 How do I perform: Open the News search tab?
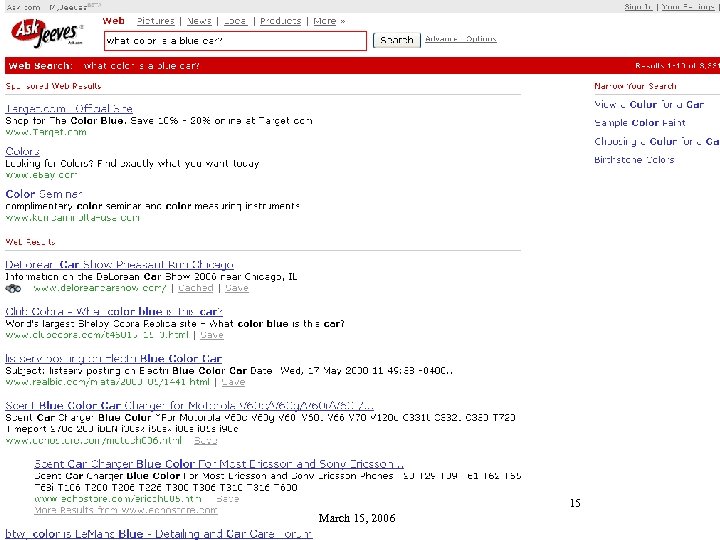[199, 21]
